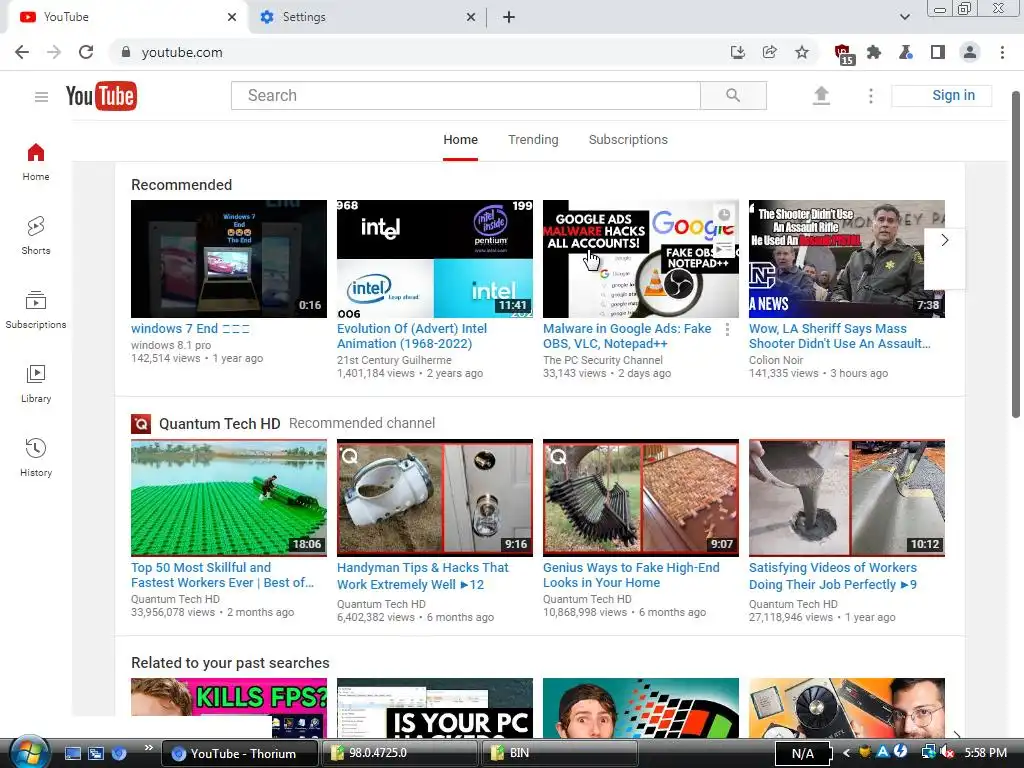
Task: Click the install app icon in address bar
Action: pos(737,52)
